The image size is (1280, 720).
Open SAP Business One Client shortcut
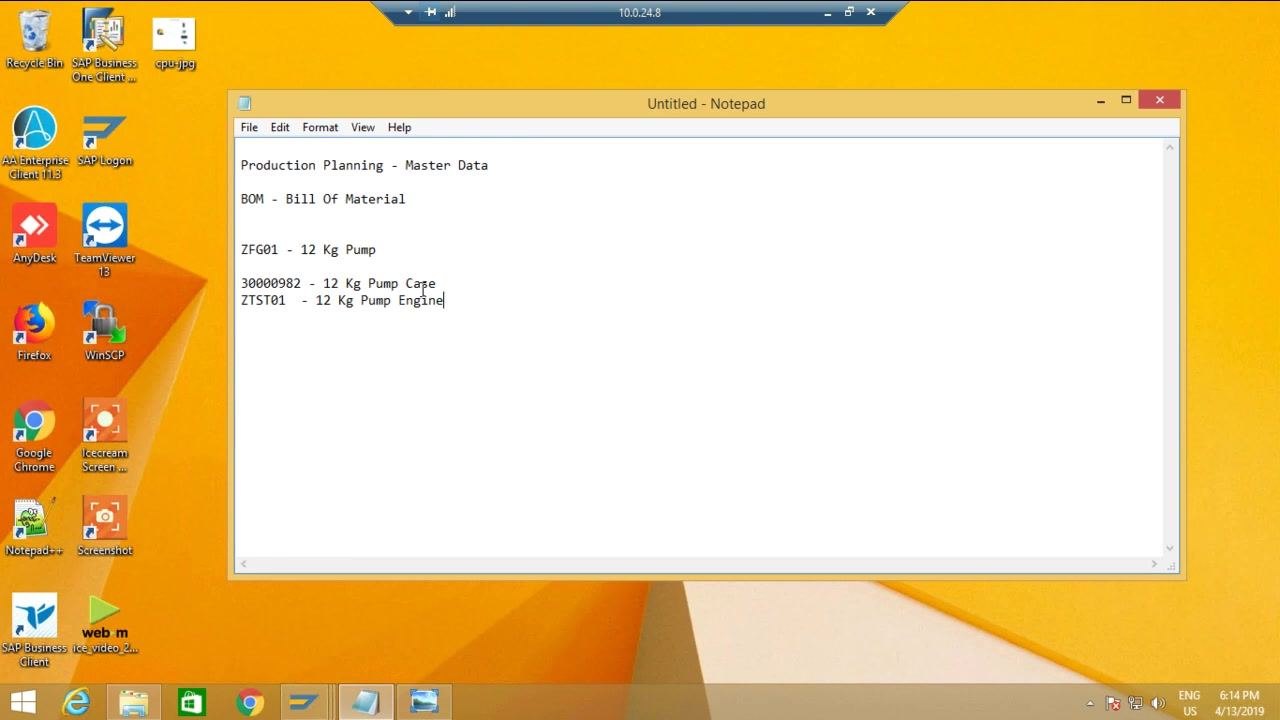[104, 46]
